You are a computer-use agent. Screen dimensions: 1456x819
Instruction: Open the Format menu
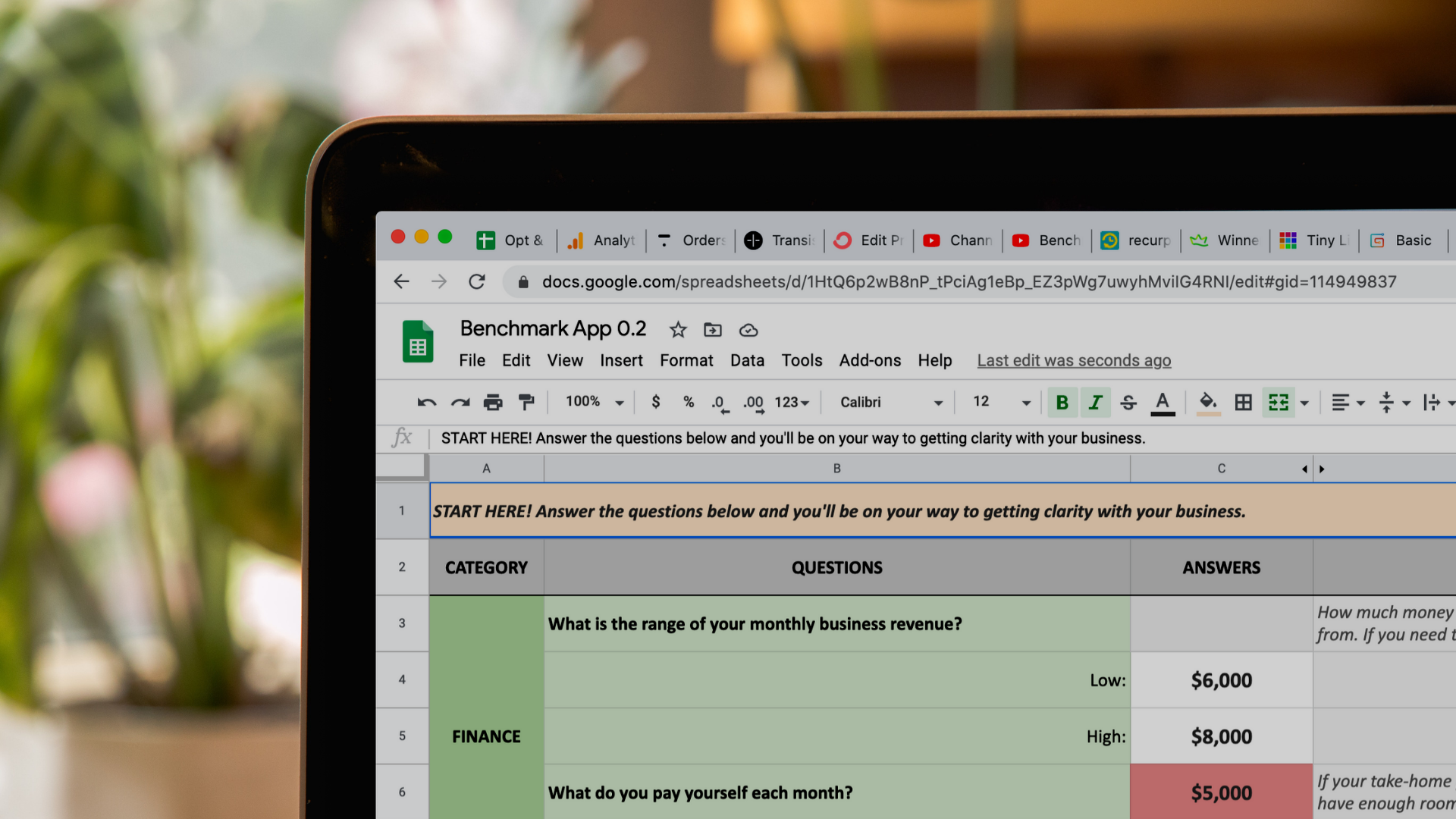[x=686, y=361]
